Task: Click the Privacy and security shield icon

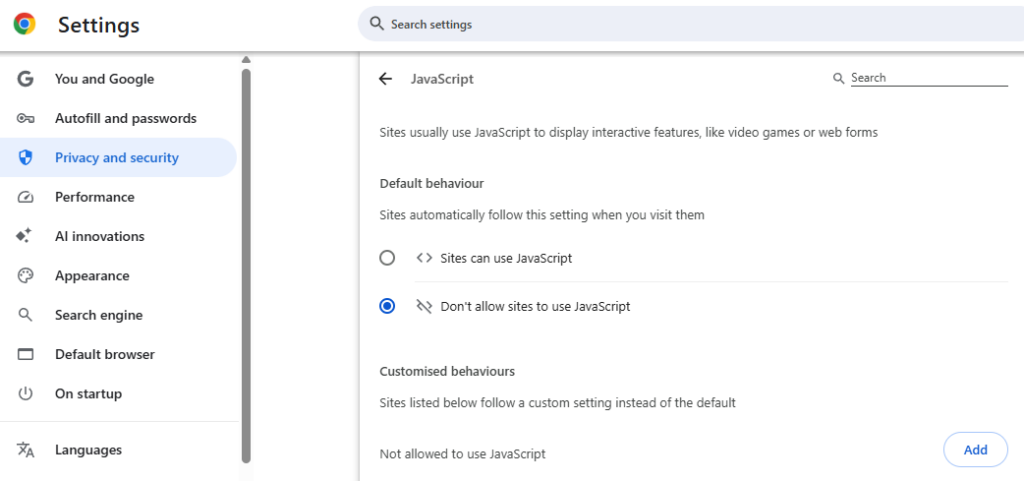Action: 26,158
